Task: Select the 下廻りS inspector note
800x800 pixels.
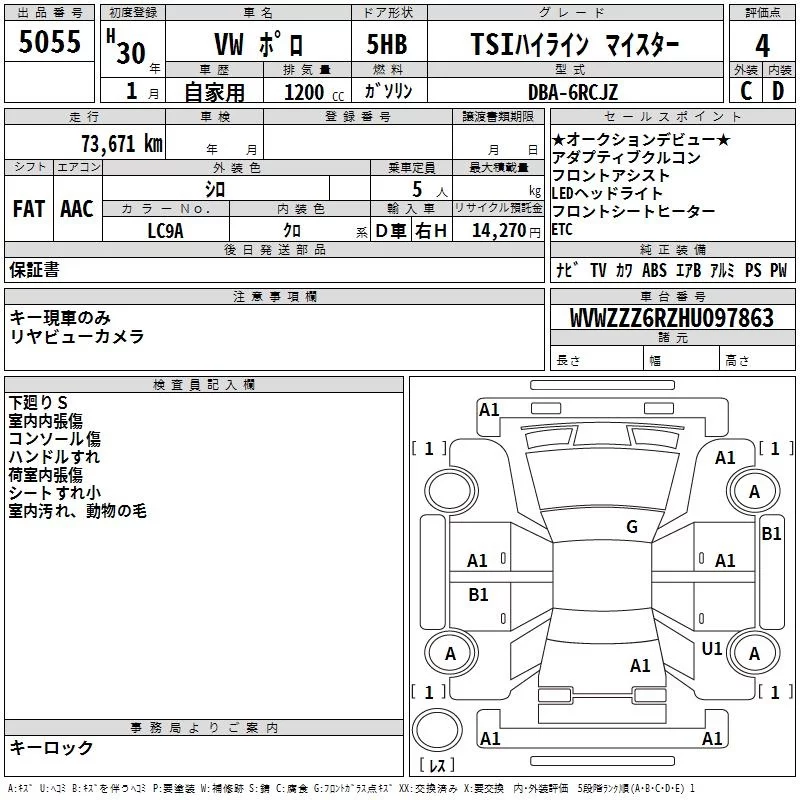Action: (38, 403)
